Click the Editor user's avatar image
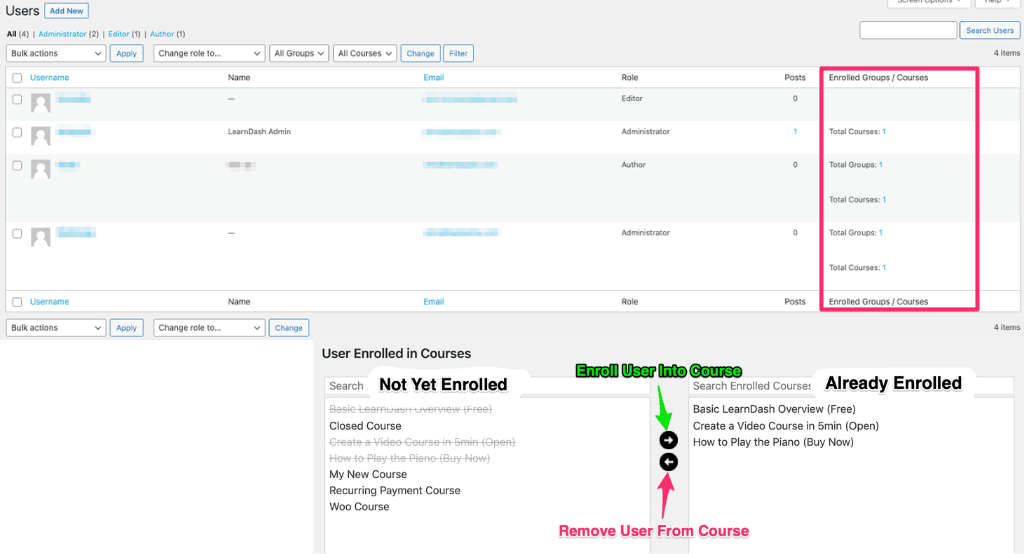 pyautogui.click(x=40, y=103)
